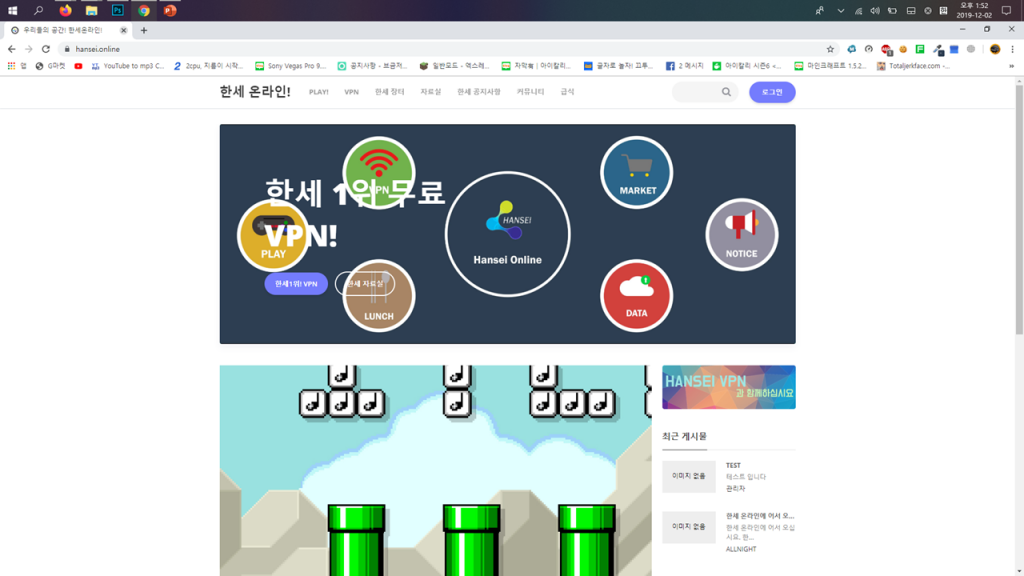
Task: Click the 한세1위! VPN button
Action: [x=296, y=283]
